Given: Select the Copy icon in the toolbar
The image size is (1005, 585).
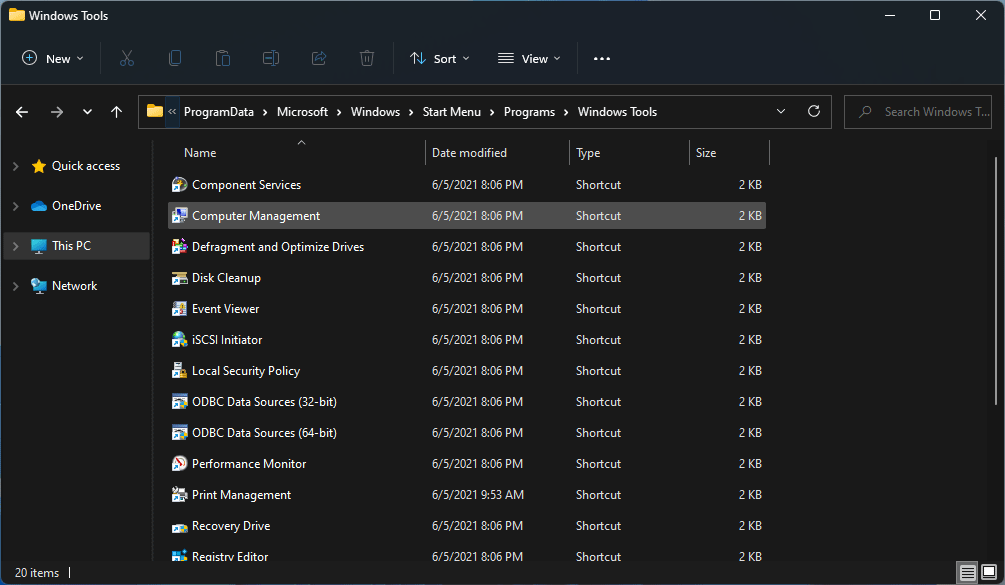Looking at the screenshot, I should (x=174, y=58).
